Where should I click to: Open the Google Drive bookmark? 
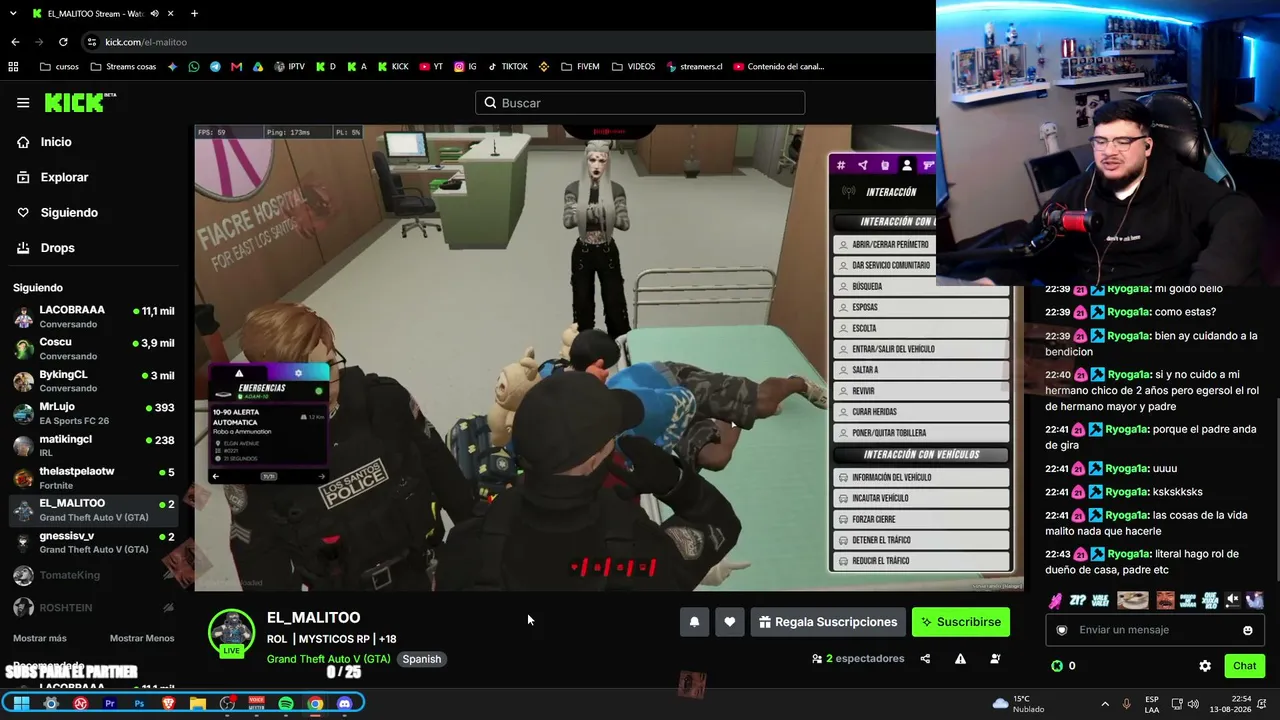(258, 67)
